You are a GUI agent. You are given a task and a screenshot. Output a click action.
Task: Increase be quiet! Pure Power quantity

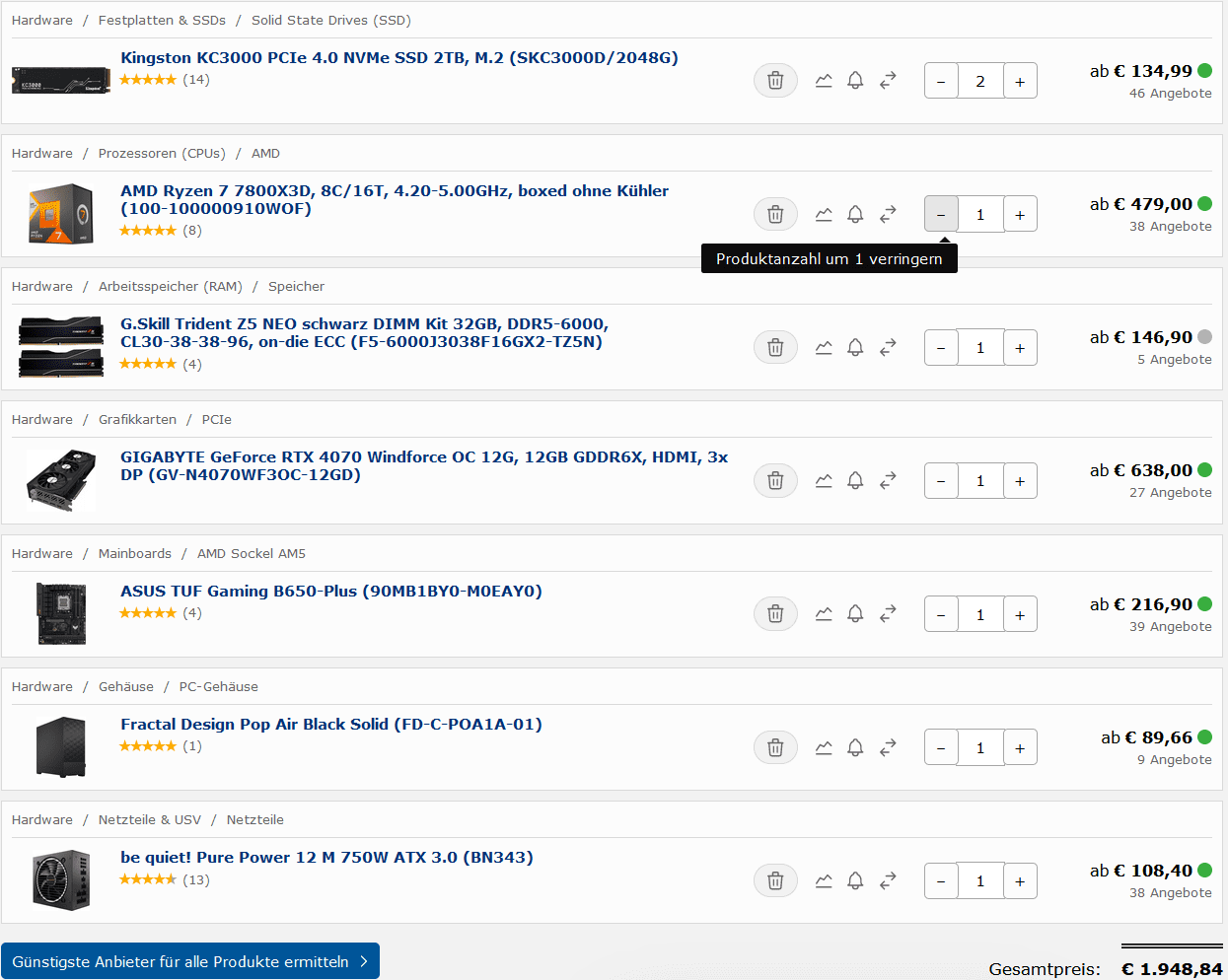1020,880
